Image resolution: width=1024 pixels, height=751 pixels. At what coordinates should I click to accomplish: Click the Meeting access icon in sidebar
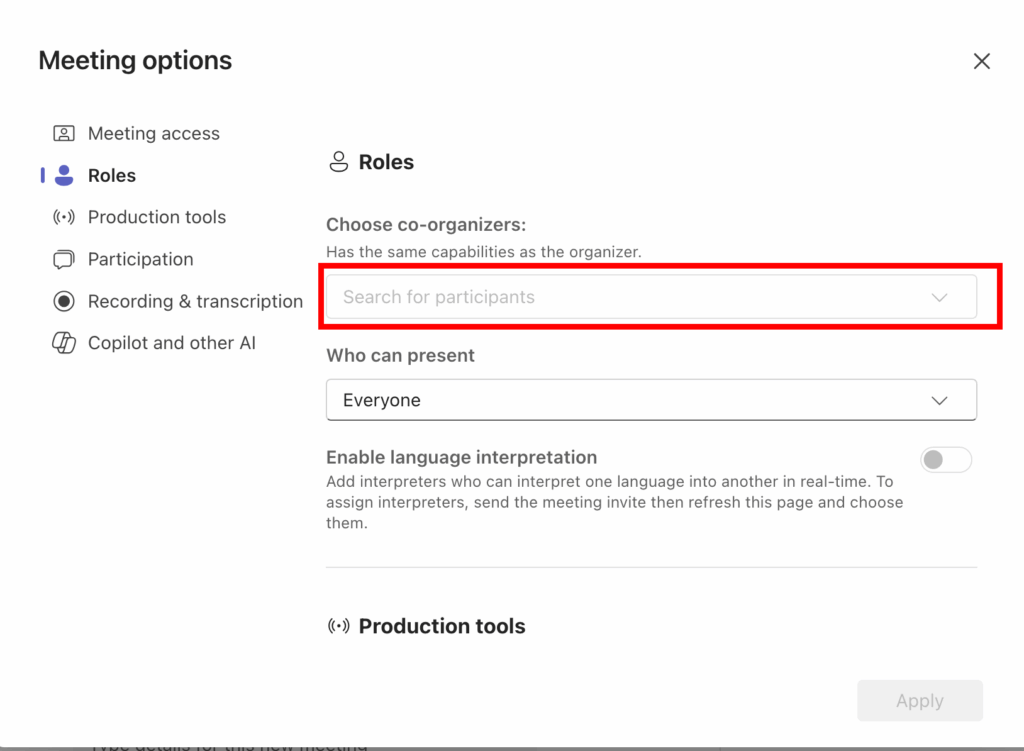64,133
